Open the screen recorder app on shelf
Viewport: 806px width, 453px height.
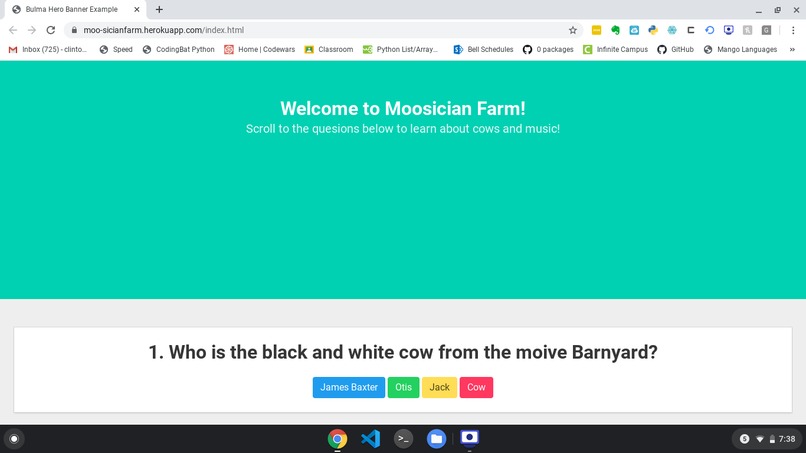(469, 439)
